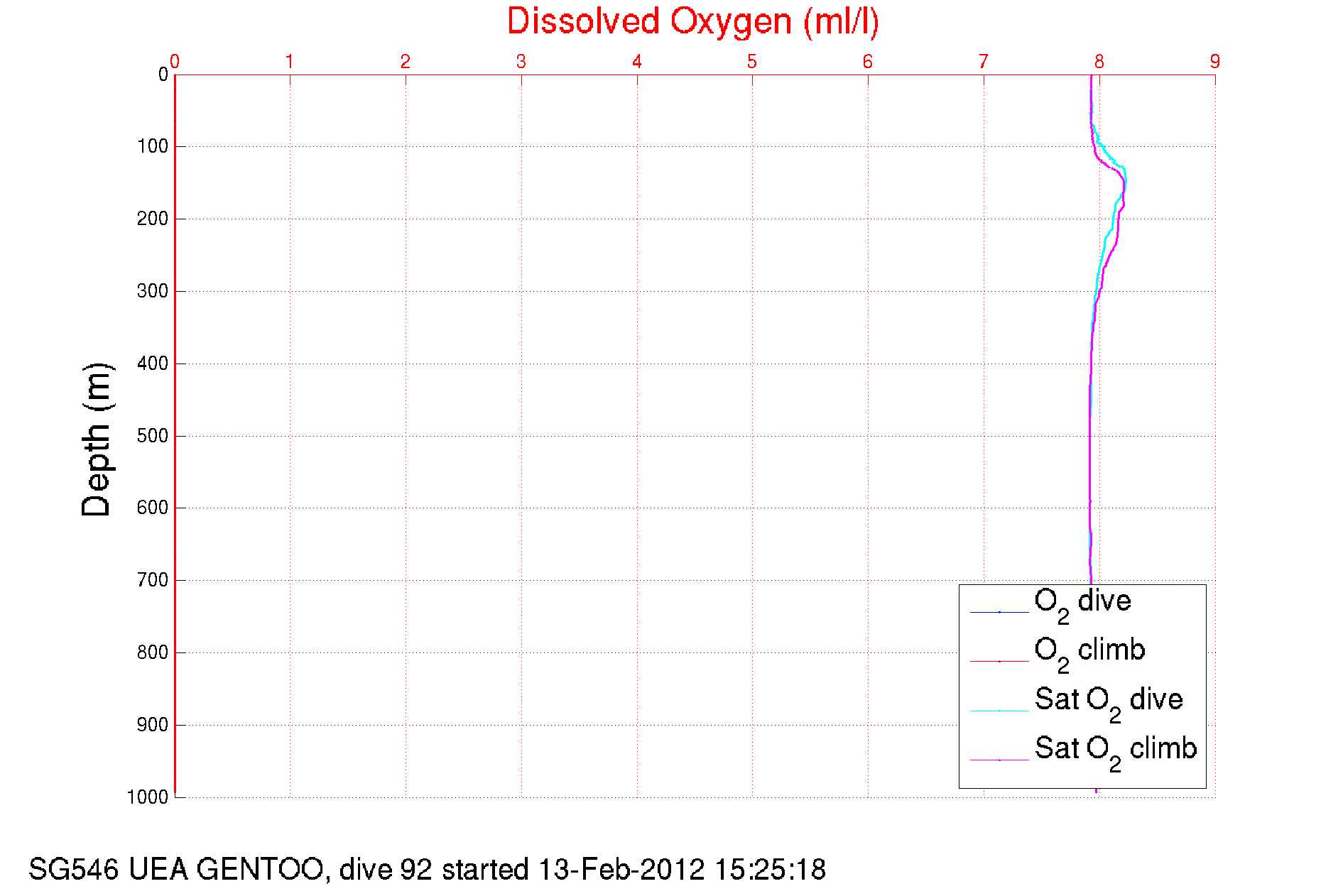This screenshot has width=1343, height=896.
Task: Click the depth tick label 100
Action: [153, 146]
